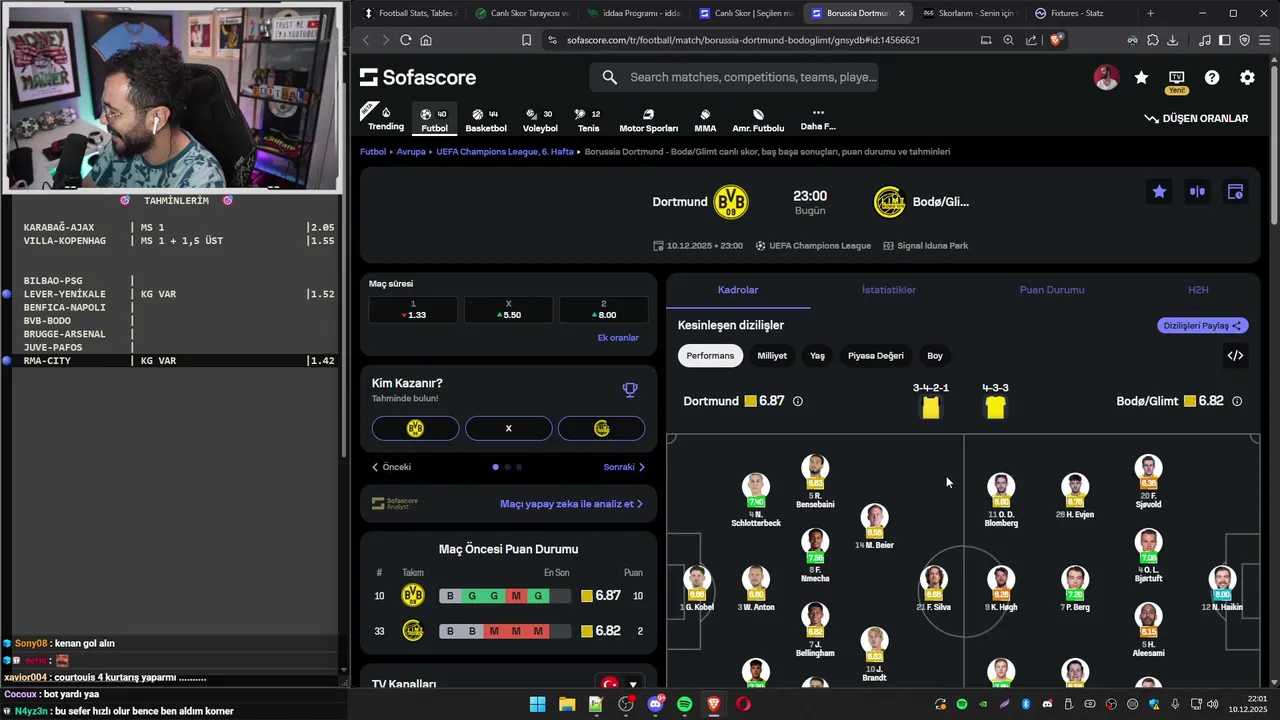Go back with the Önceki arrow
This screenshot has height=720, width=1280.
click(x=391, y=467)
